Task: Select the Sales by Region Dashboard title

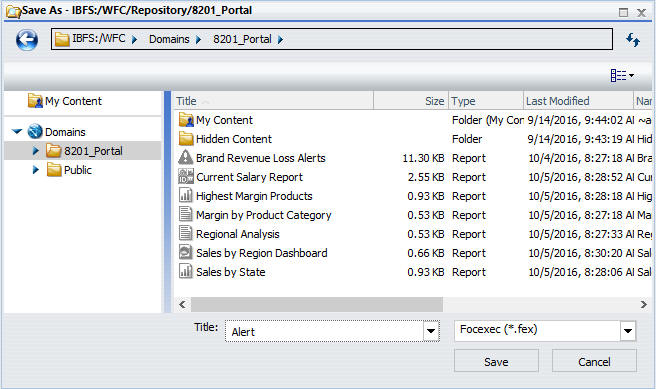Action: click(261, 253)
